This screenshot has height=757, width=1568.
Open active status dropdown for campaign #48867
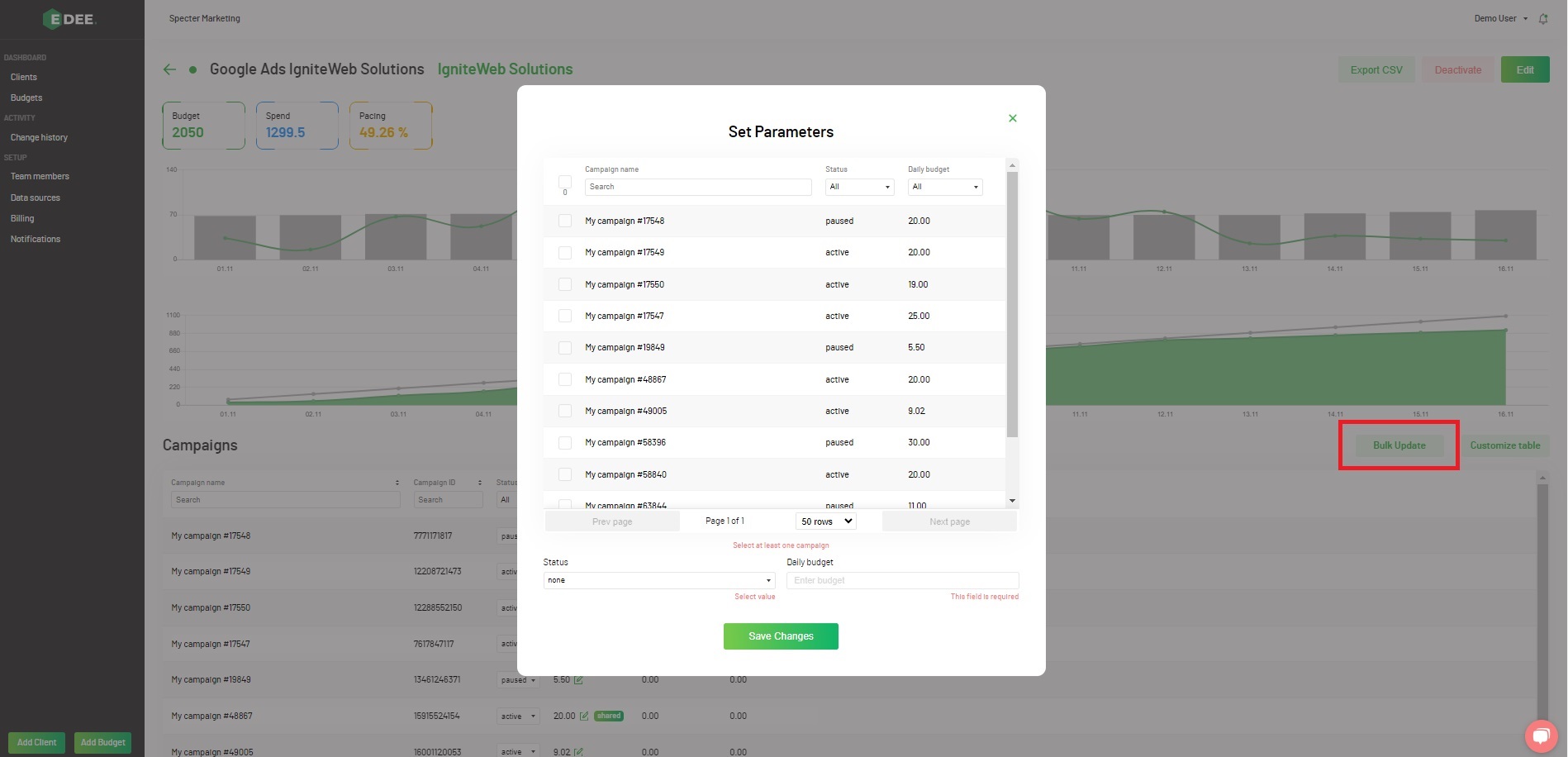[518, 716]
